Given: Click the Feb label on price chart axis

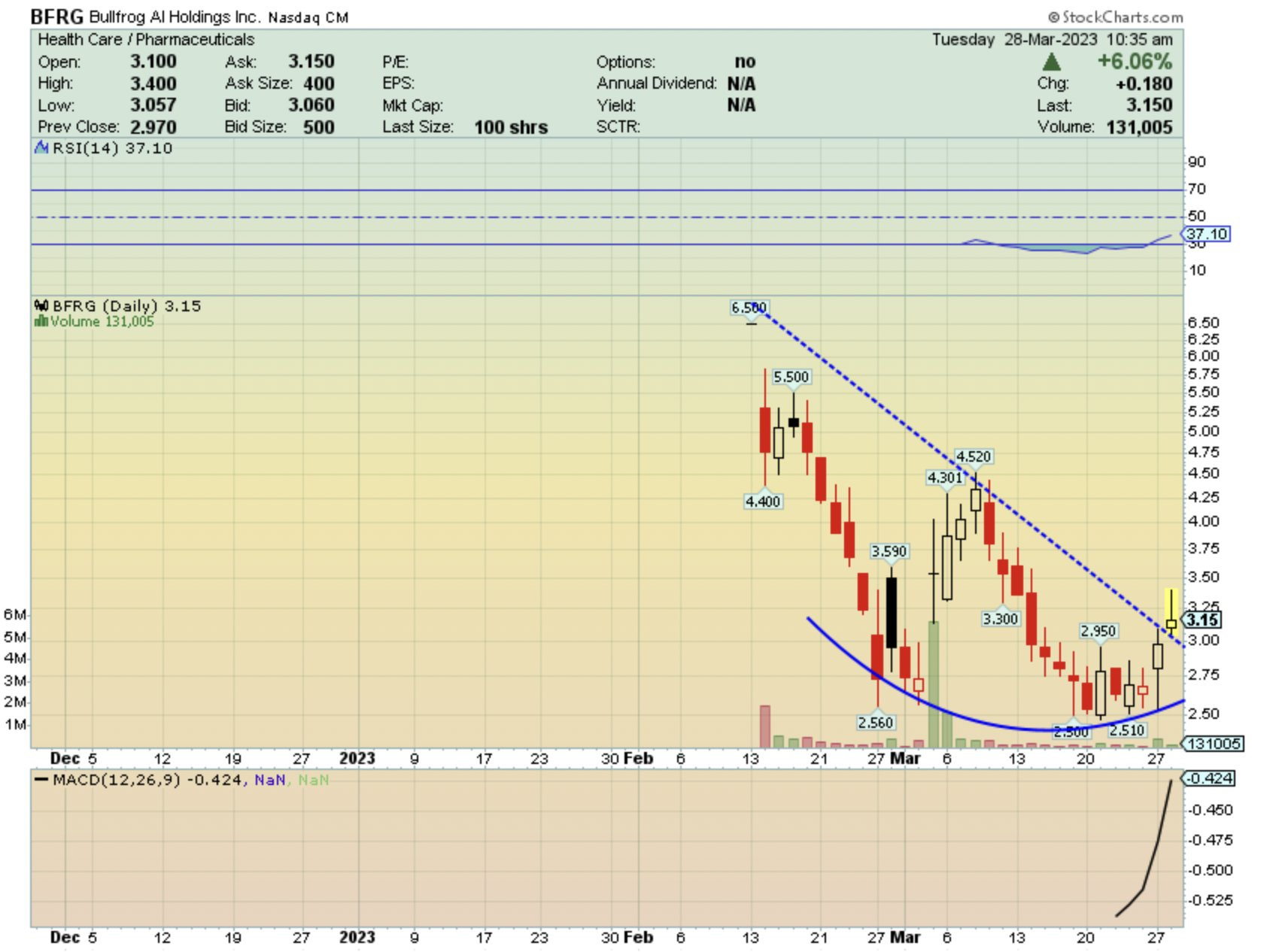Looking at the screenshot, I should click(x=638, y=758).
